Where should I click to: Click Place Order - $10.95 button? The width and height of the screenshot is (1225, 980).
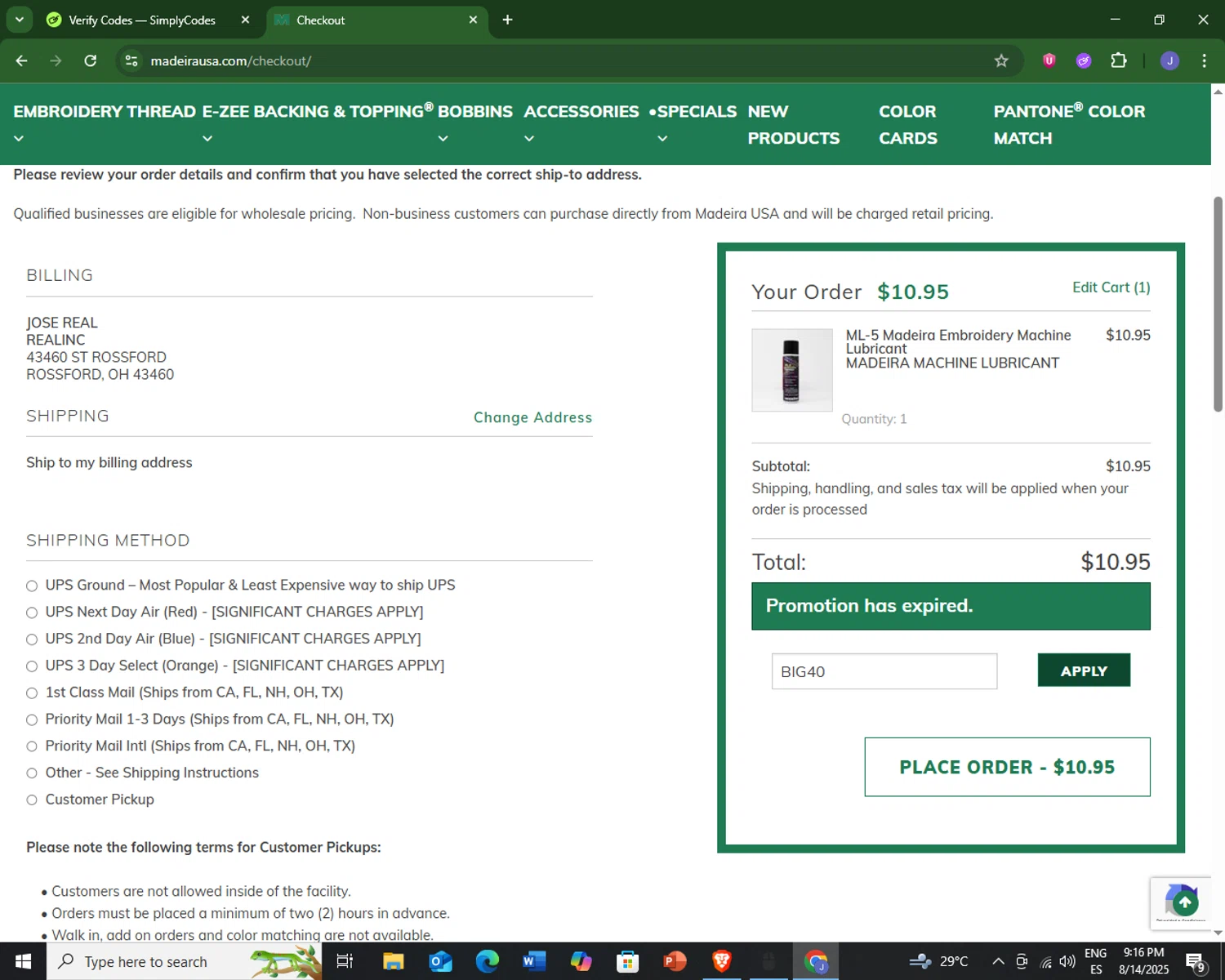point(1007,767)
